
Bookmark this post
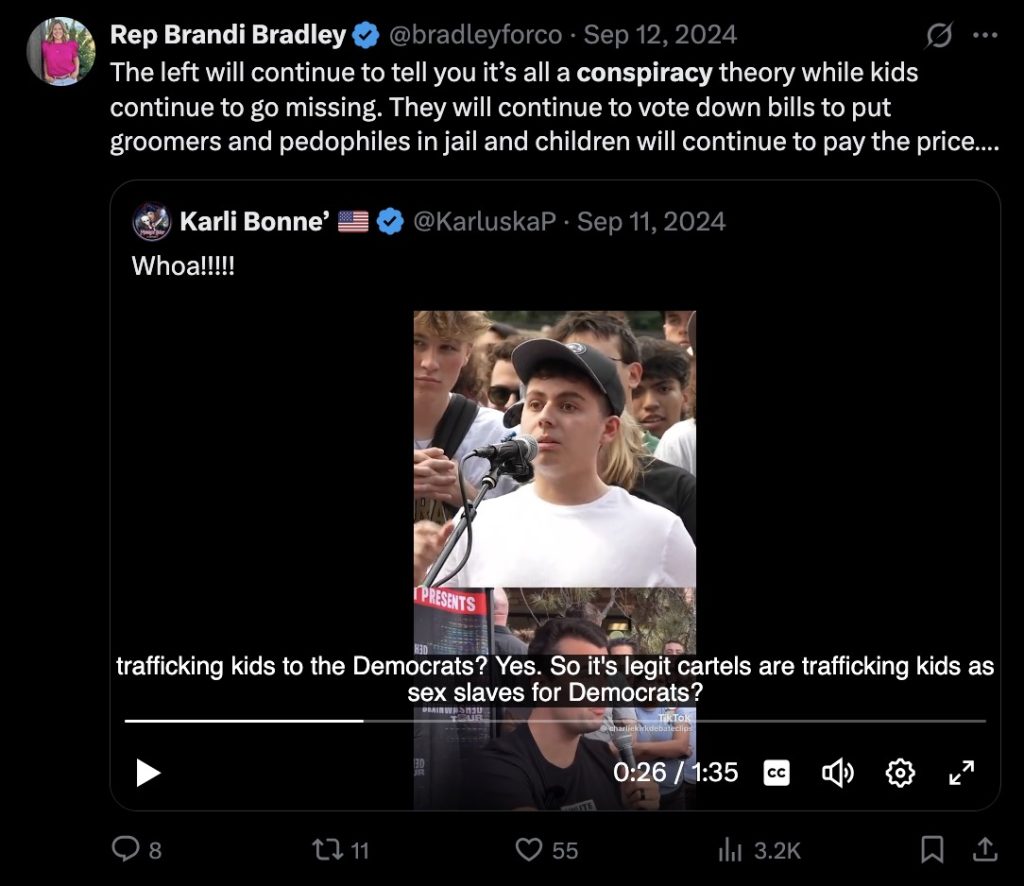(932, 850)
